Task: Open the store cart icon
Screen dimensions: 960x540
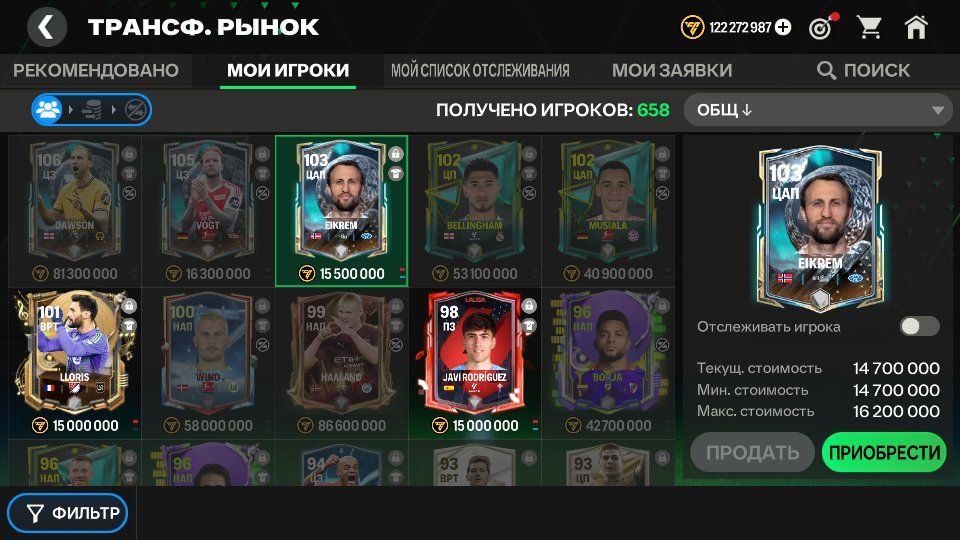Action: 869,28
